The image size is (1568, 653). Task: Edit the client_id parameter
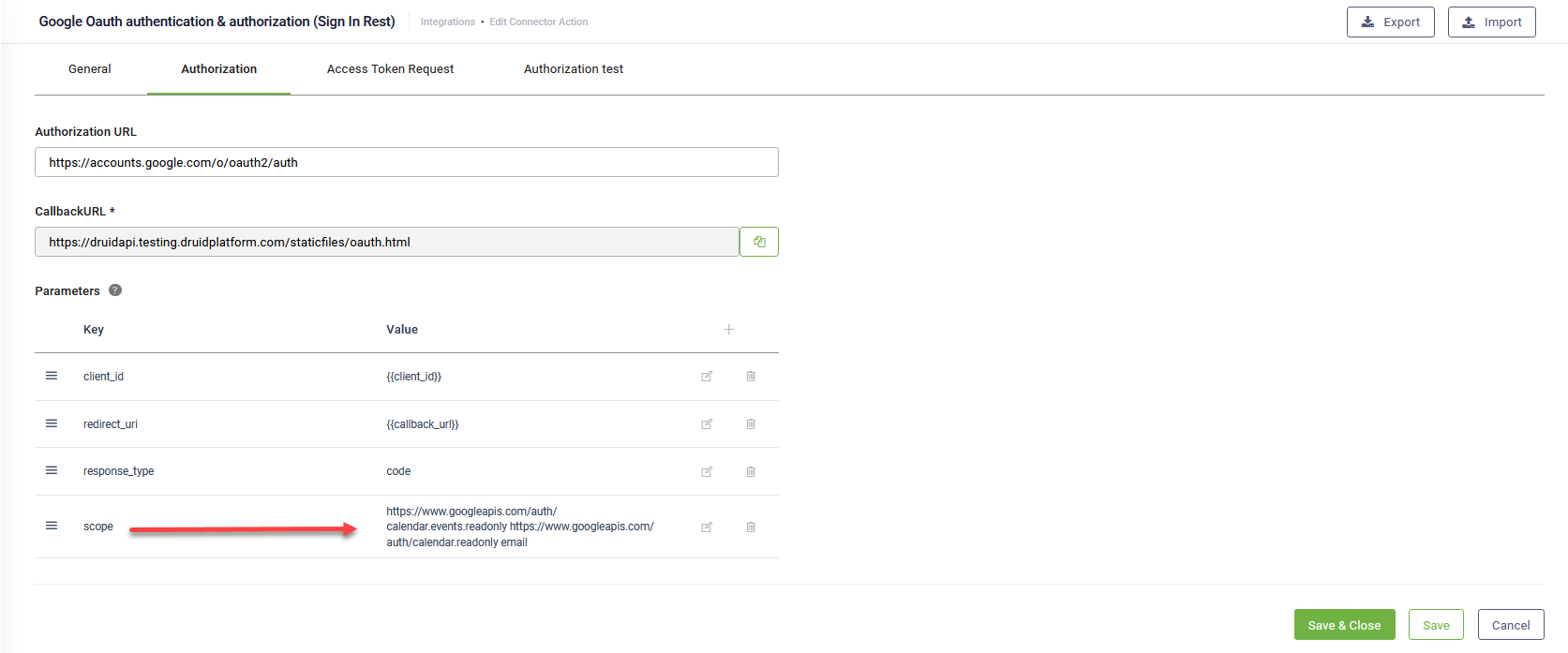[x=707, y=377]
